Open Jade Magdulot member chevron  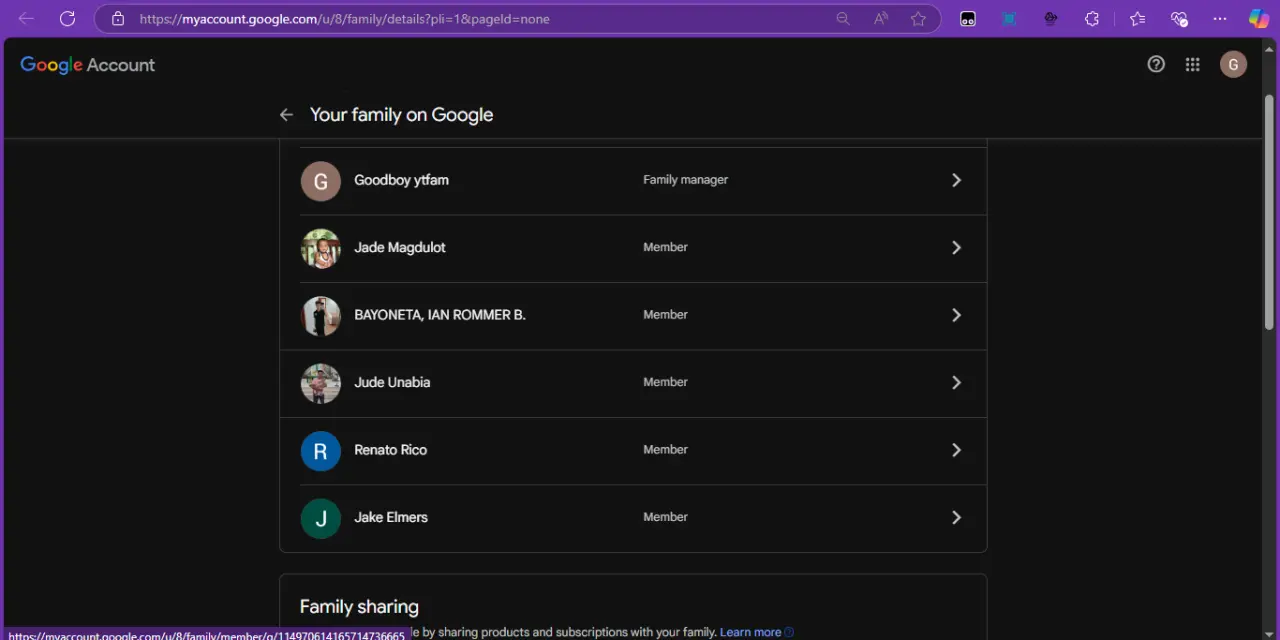coord(956,248)
